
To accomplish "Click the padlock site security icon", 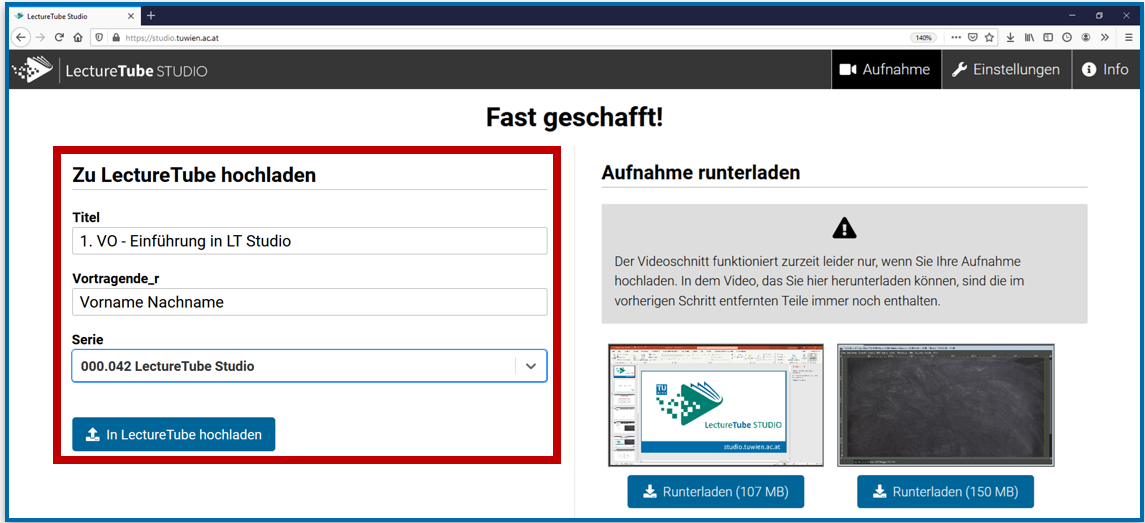I will click(116, 38).
